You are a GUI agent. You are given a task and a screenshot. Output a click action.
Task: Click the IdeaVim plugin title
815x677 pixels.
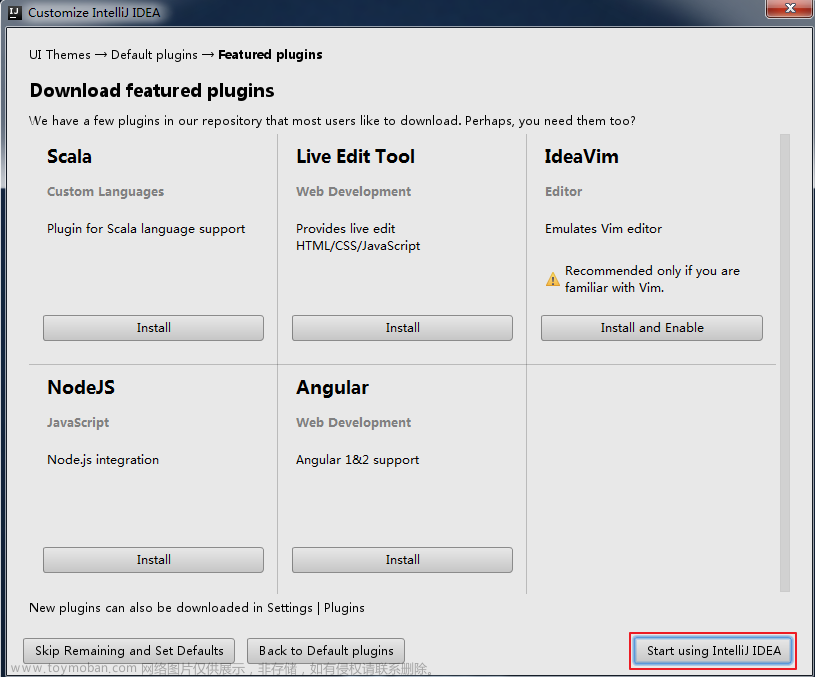point(582,157)
